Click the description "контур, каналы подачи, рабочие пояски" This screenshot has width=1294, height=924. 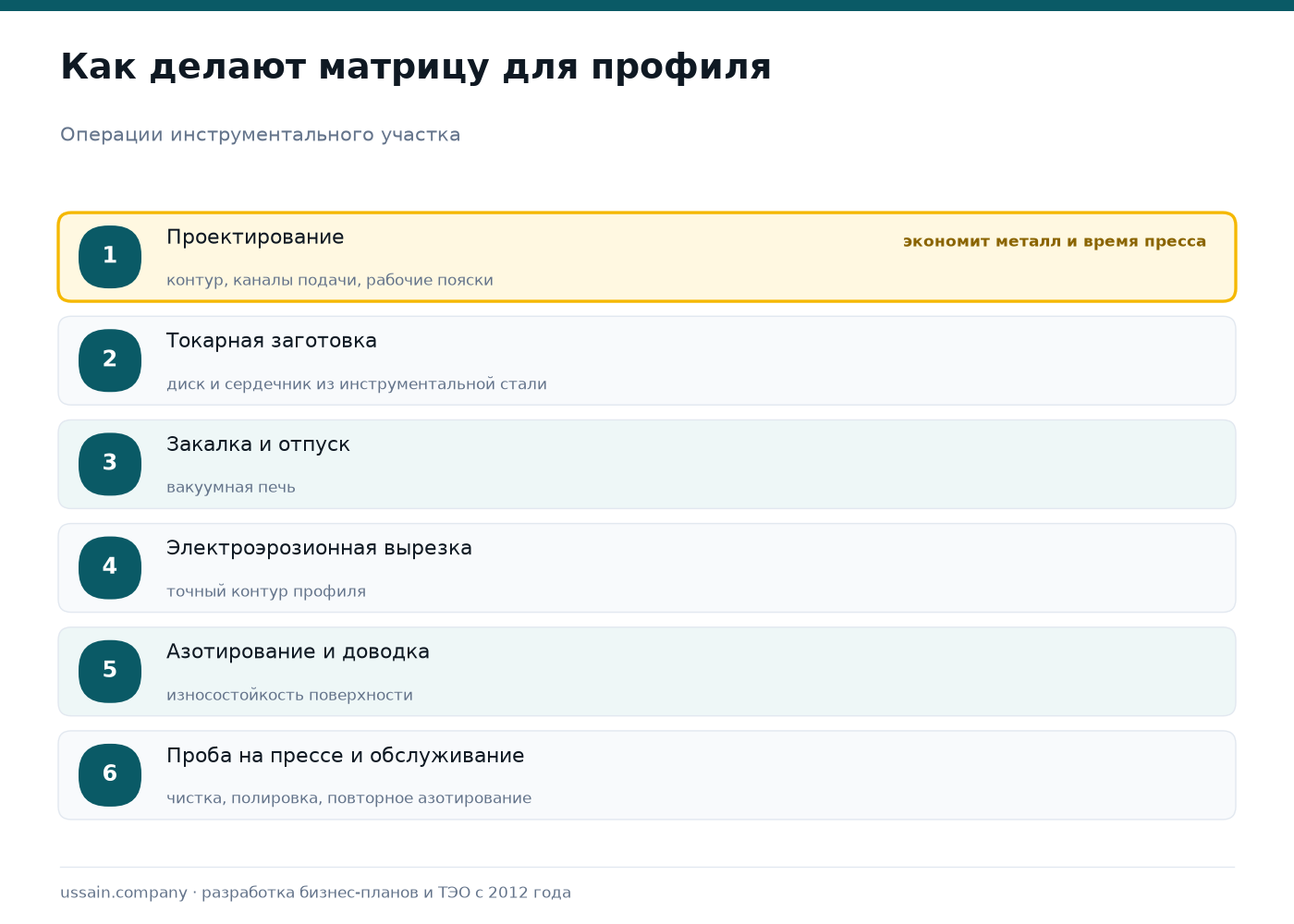coord(330,280)
